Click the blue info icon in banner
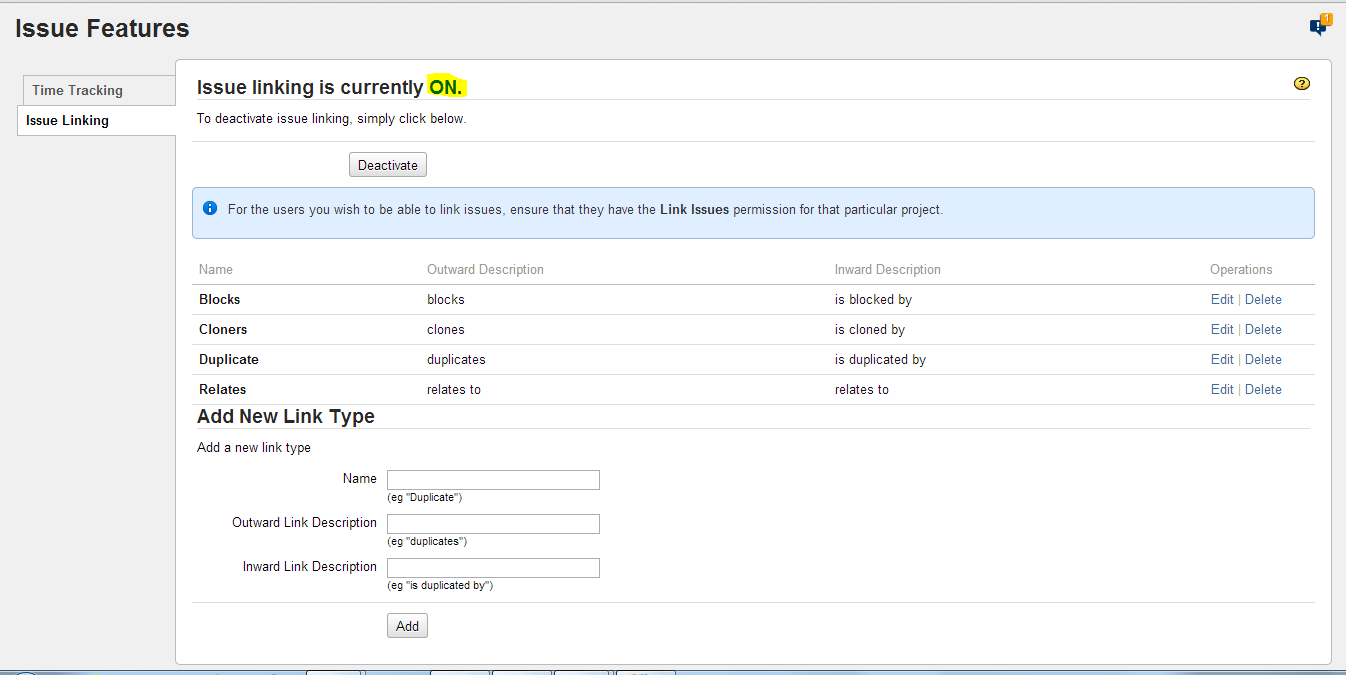 click(x=210, y=209)
